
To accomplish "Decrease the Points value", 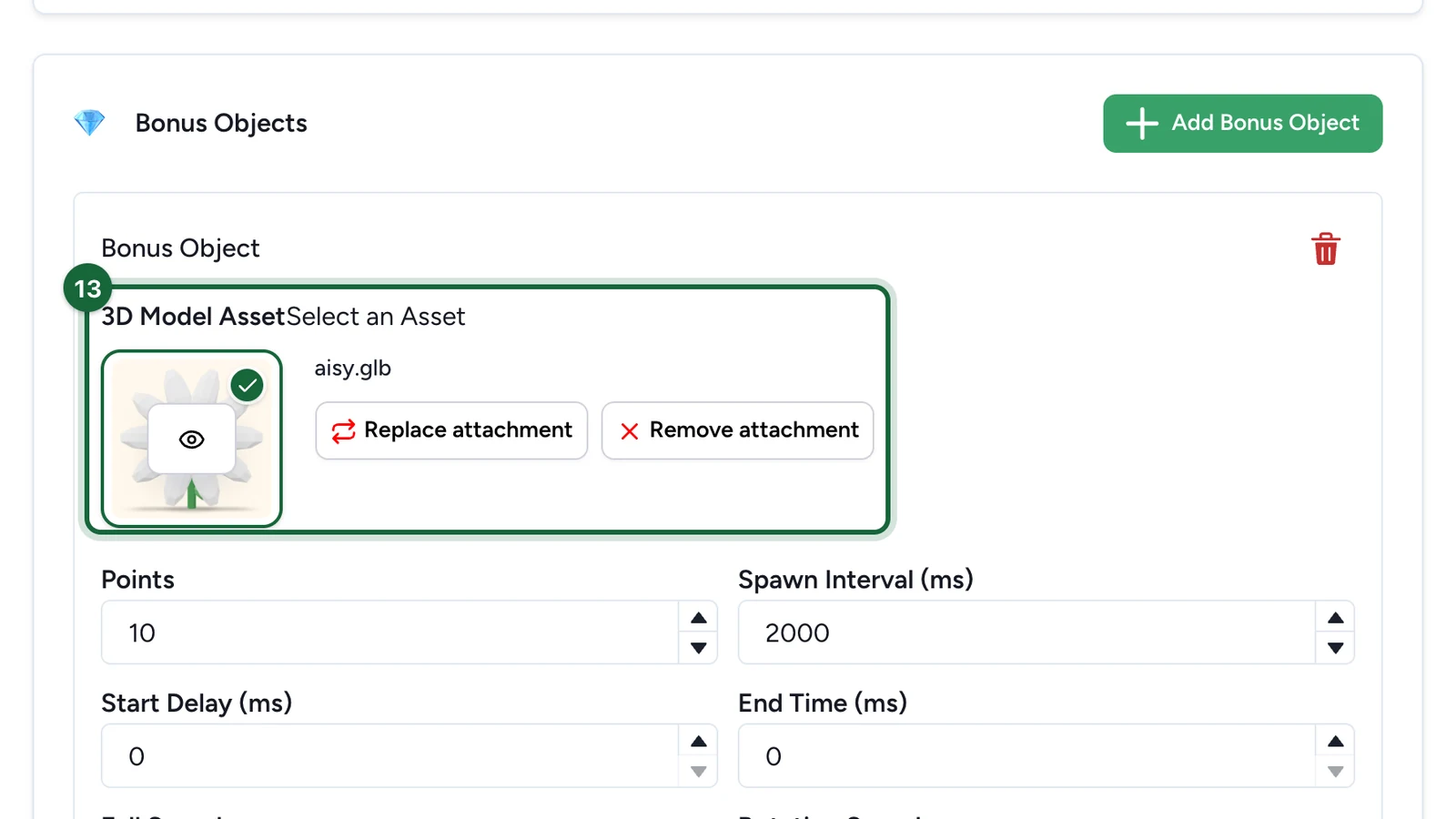I will pos(698,648).
